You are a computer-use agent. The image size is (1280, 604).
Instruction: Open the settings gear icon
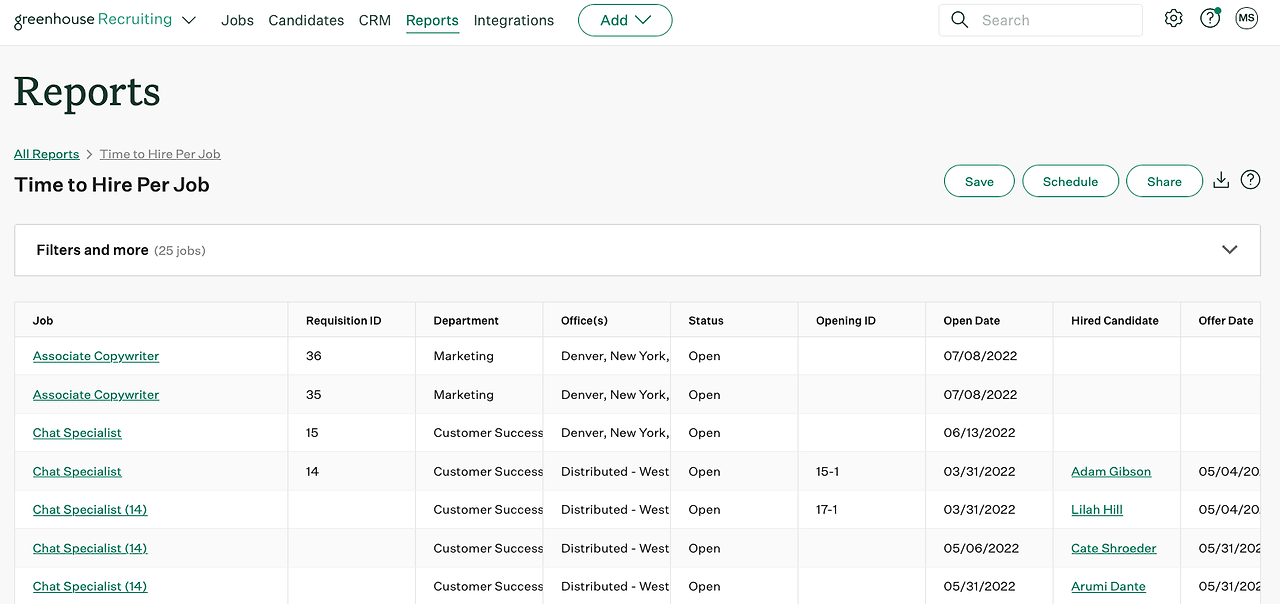tap(1173, 17)
